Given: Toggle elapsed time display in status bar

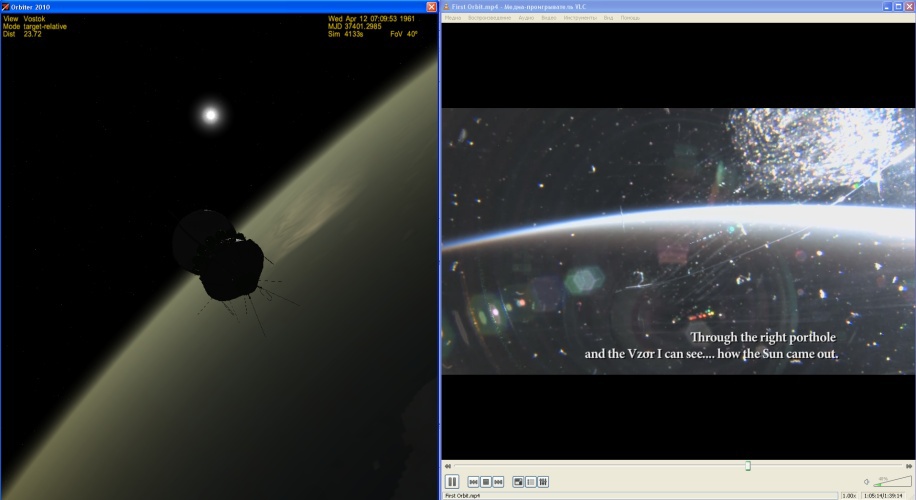Looking at the screenshot, I should (x=886, y=496).
